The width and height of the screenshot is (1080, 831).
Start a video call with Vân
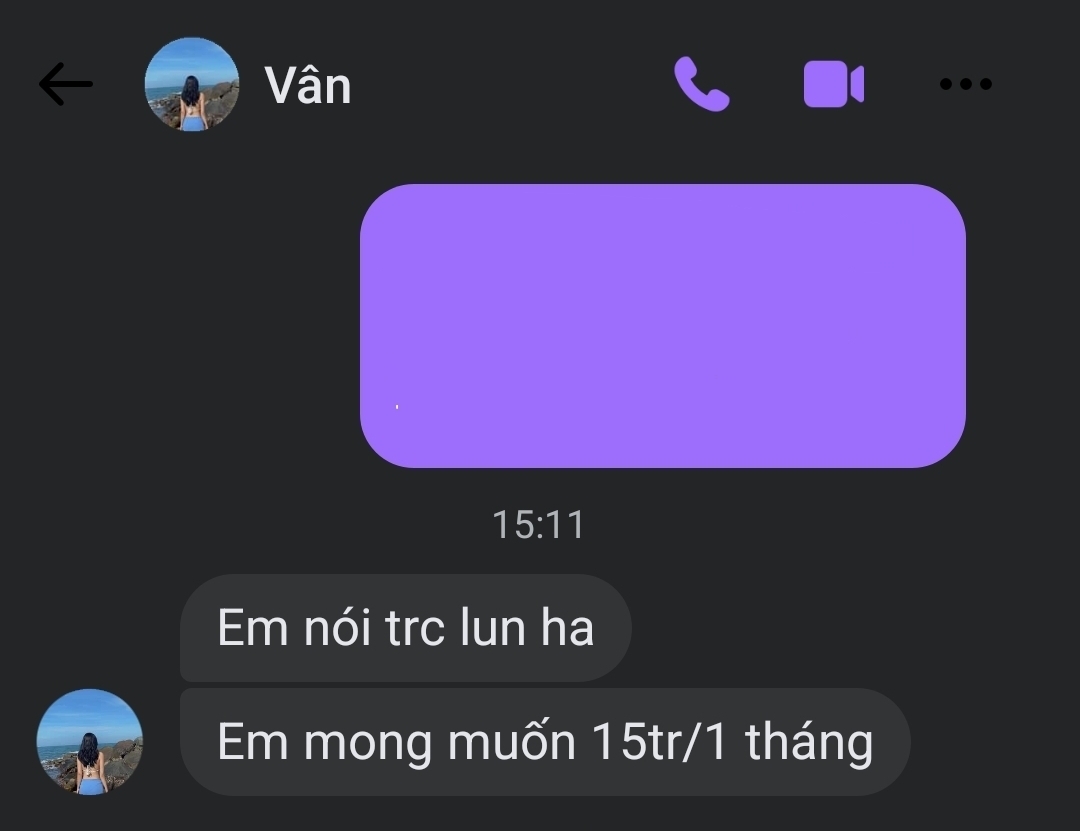click(x=833, y=84)
